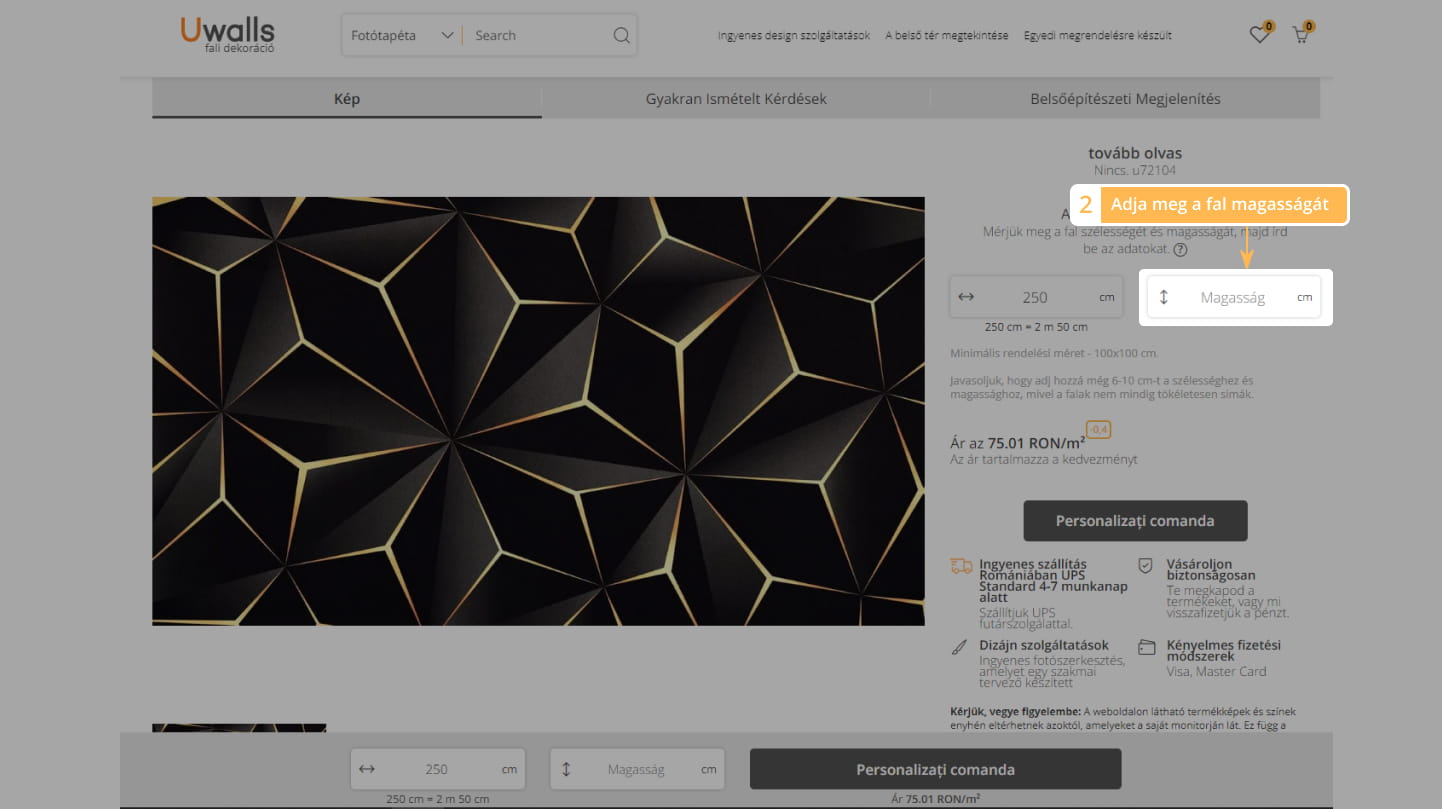Click the help question mark icon
Image resolution: width=1442 pixels, height=809 pixels.
[x=1181, y=250]
